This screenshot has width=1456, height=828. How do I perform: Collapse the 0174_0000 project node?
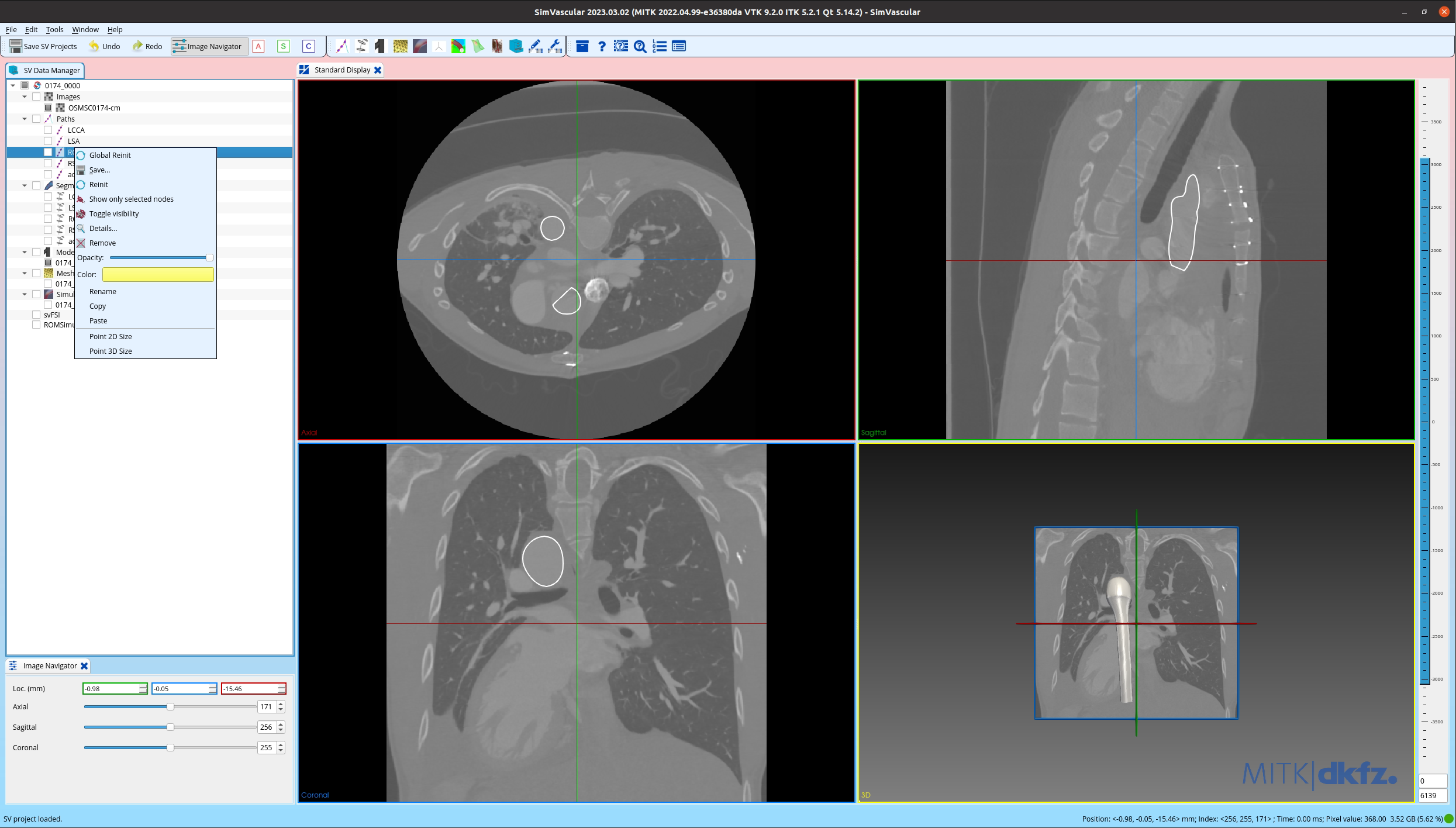(x=13, y=85)
